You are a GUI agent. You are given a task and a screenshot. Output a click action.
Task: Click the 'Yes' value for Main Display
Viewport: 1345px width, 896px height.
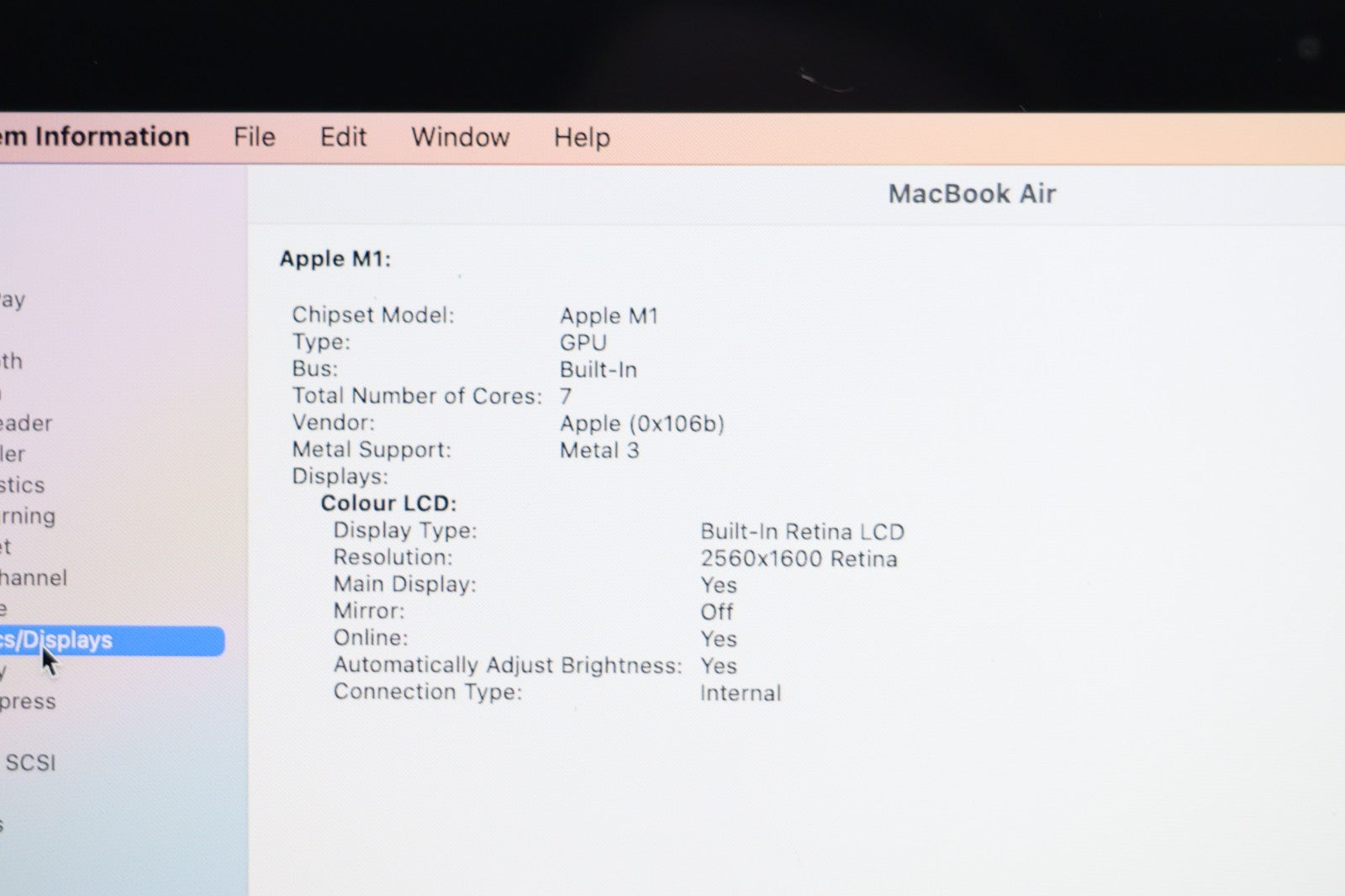coord(719,585)
